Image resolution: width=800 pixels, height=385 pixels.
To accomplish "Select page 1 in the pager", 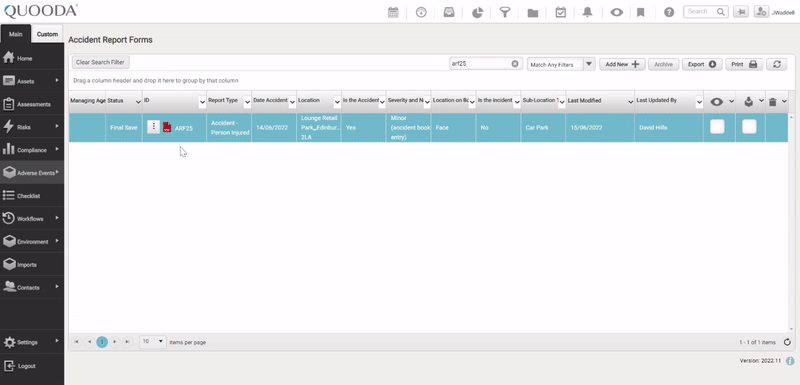I will pos(102,342).
